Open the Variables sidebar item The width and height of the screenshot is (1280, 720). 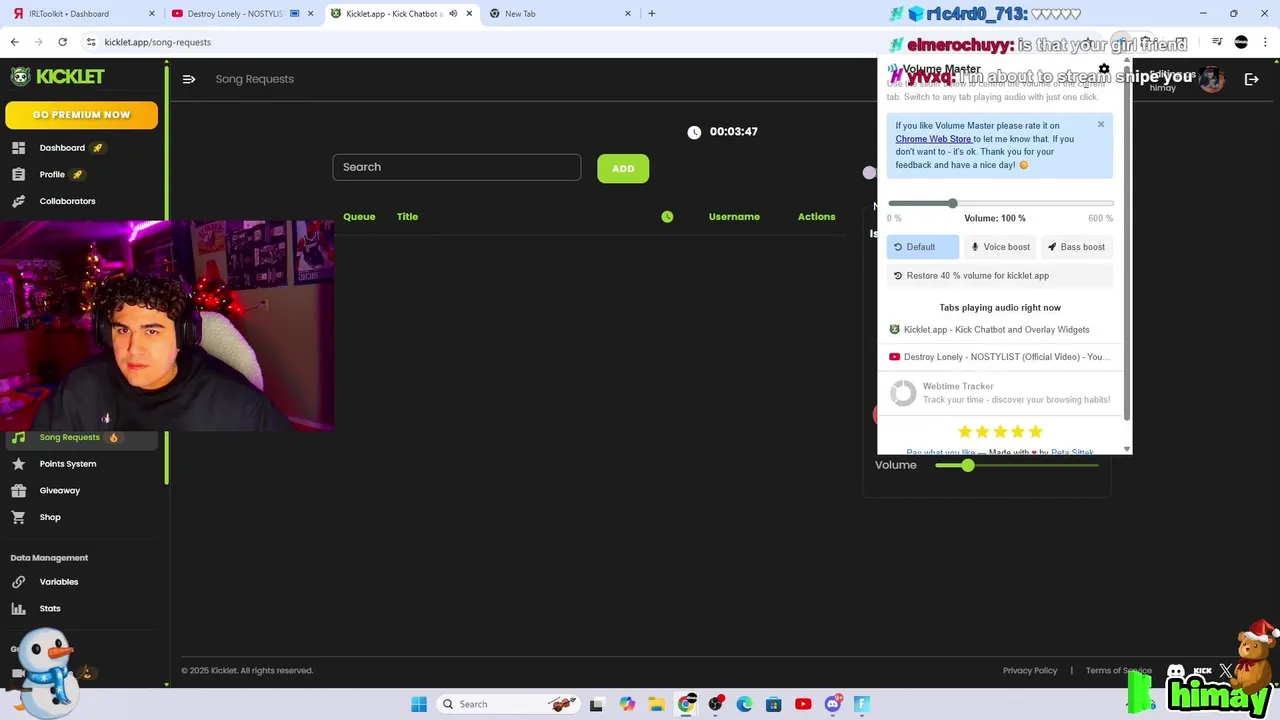click(81, 582)
